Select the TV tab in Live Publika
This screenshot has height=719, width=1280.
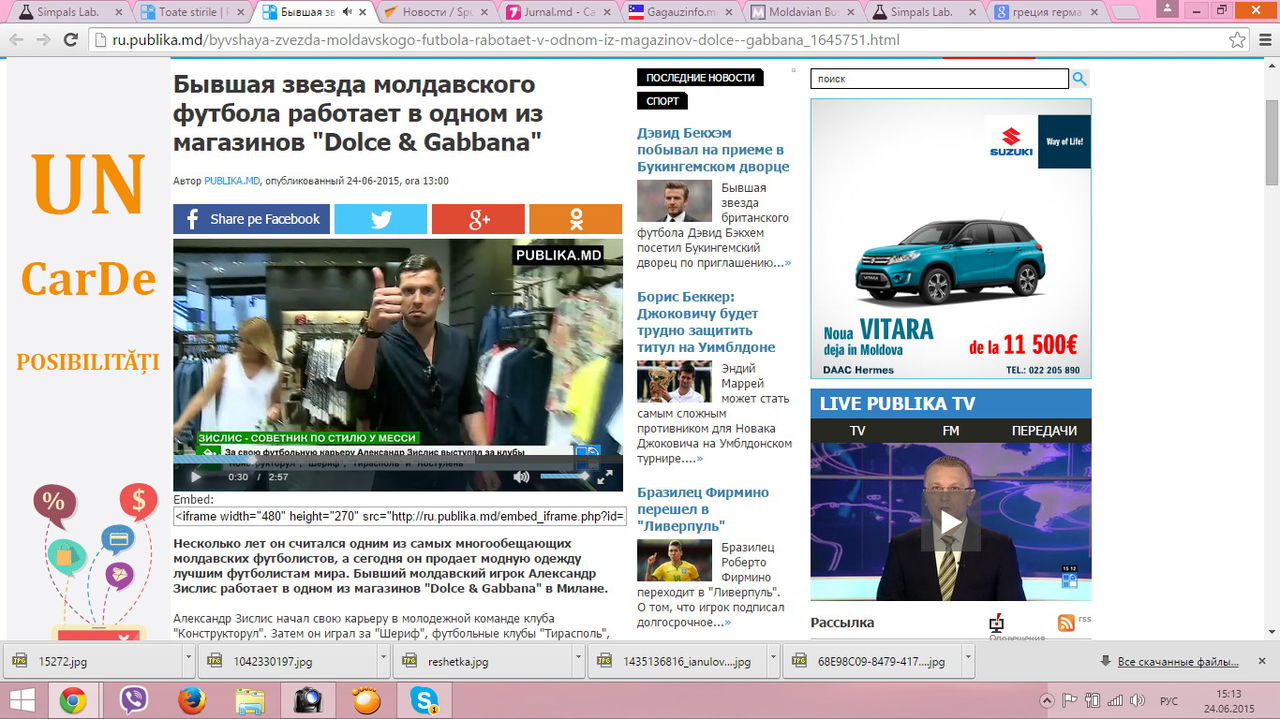click(857, 430)
